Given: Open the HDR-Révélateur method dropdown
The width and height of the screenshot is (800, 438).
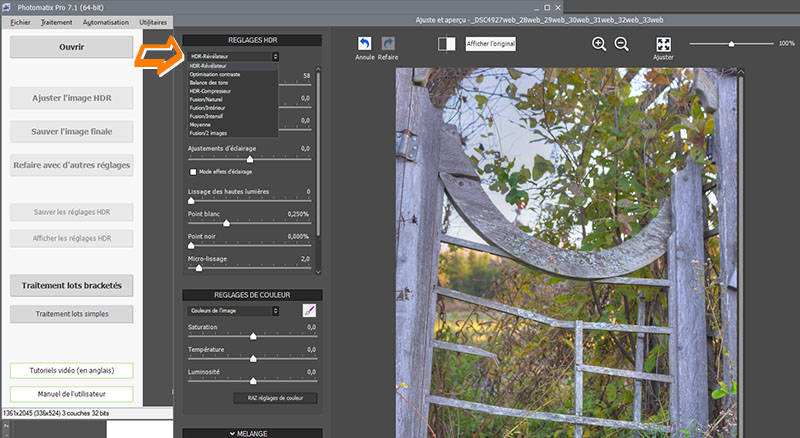Looking at the screenshot, I should pos(233,57).
